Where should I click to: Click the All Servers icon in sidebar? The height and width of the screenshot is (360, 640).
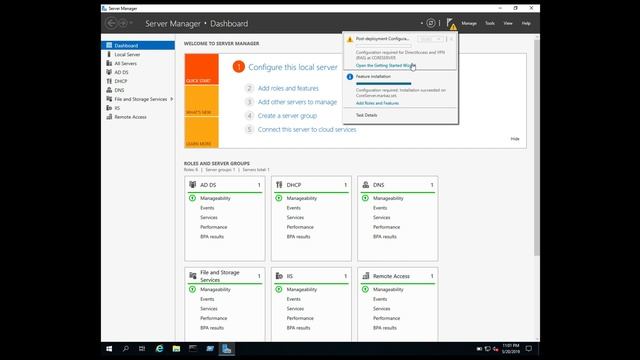tap(109, 63)
